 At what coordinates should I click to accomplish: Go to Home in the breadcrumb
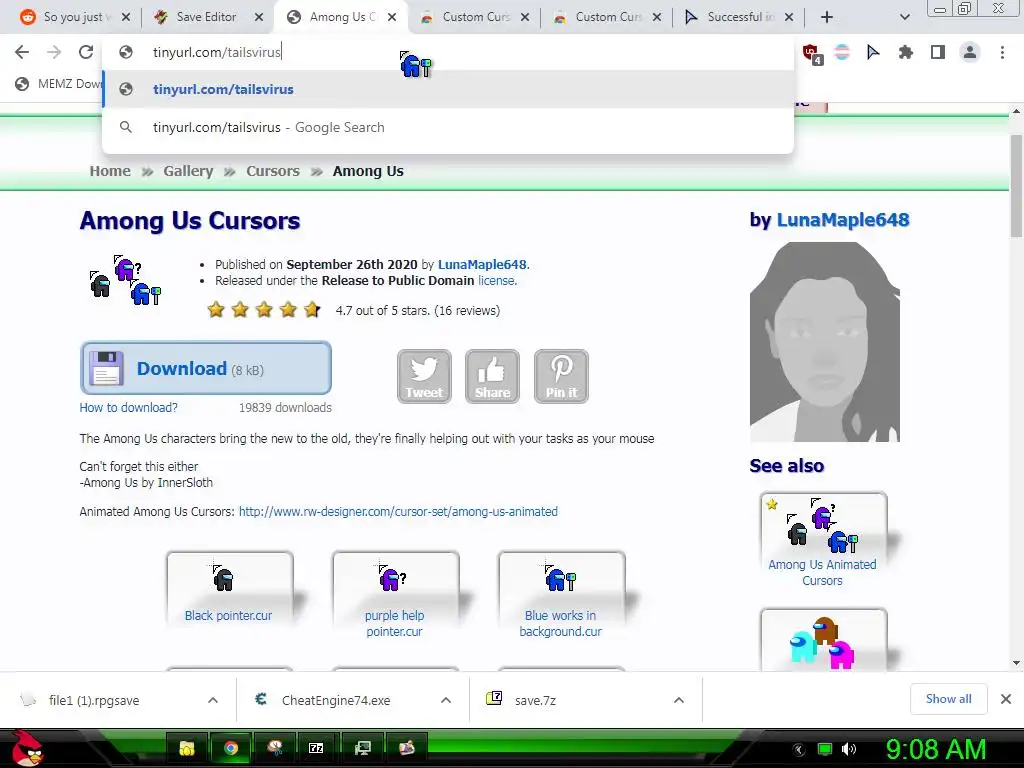click(x=110, y=171)
